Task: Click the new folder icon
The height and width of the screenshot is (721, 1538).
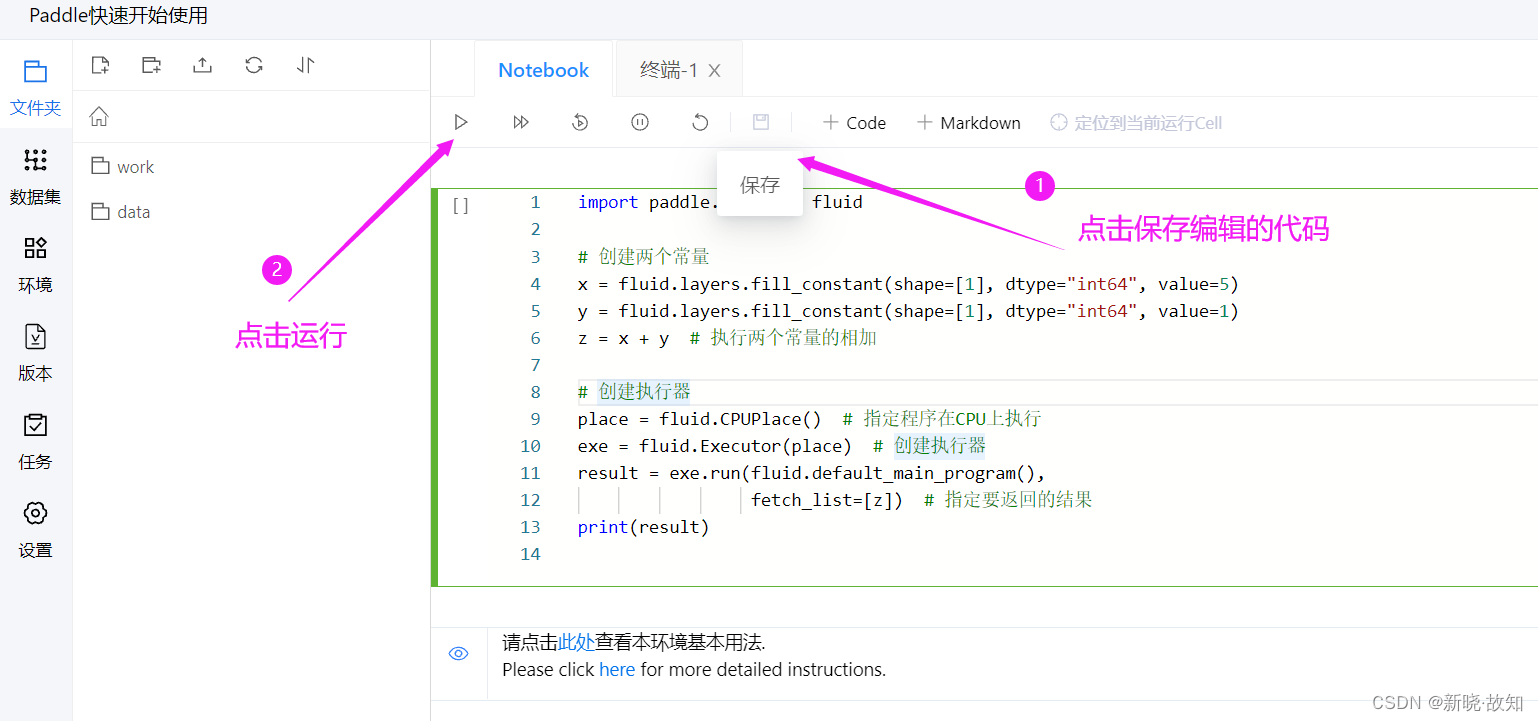Action: click(151, 65)
